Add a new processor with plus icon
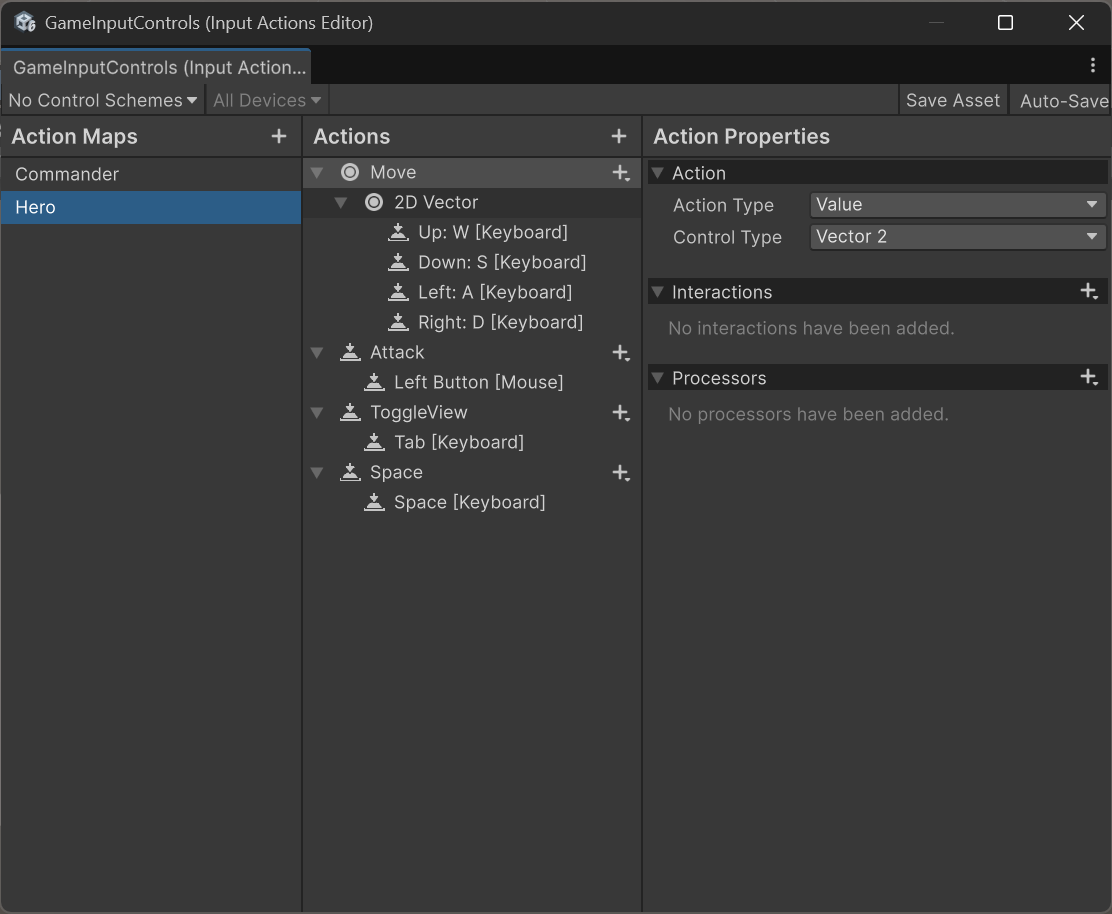This screenshot has height=914, width=1112. tap(1089, 377)
